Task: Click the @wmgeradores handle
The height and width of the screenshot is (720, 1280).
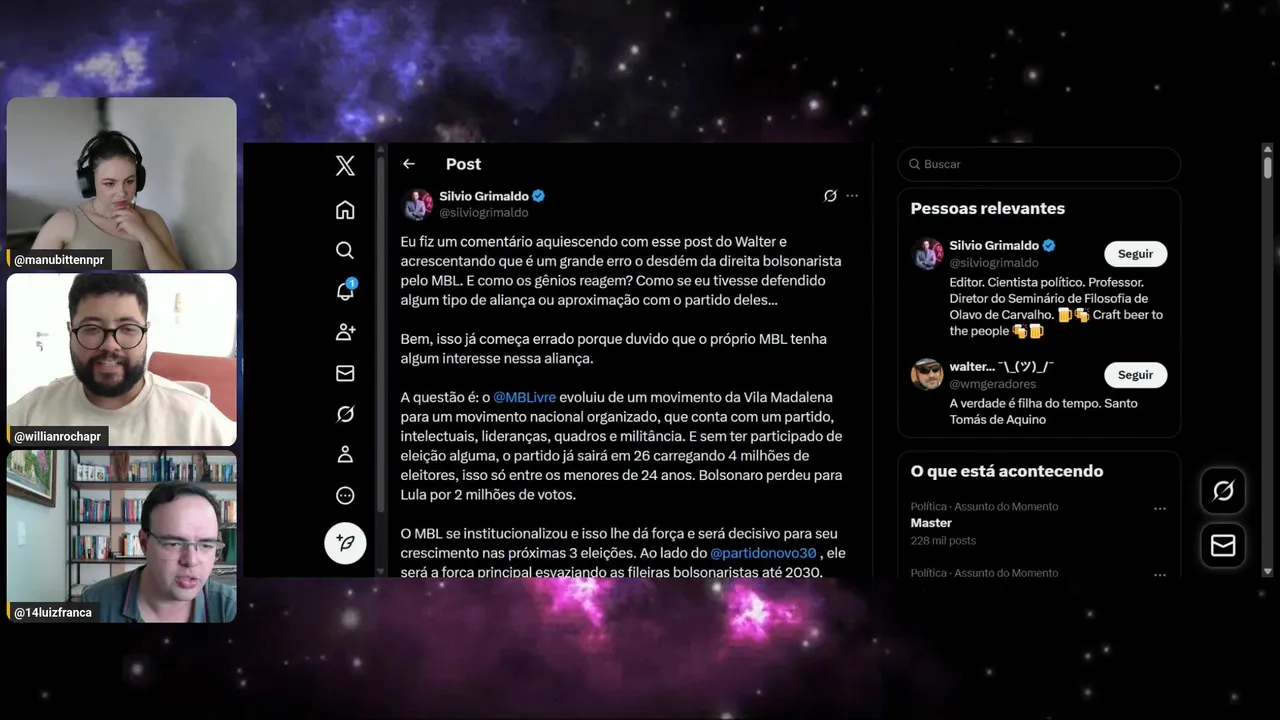Action: (x=993, y=384)
